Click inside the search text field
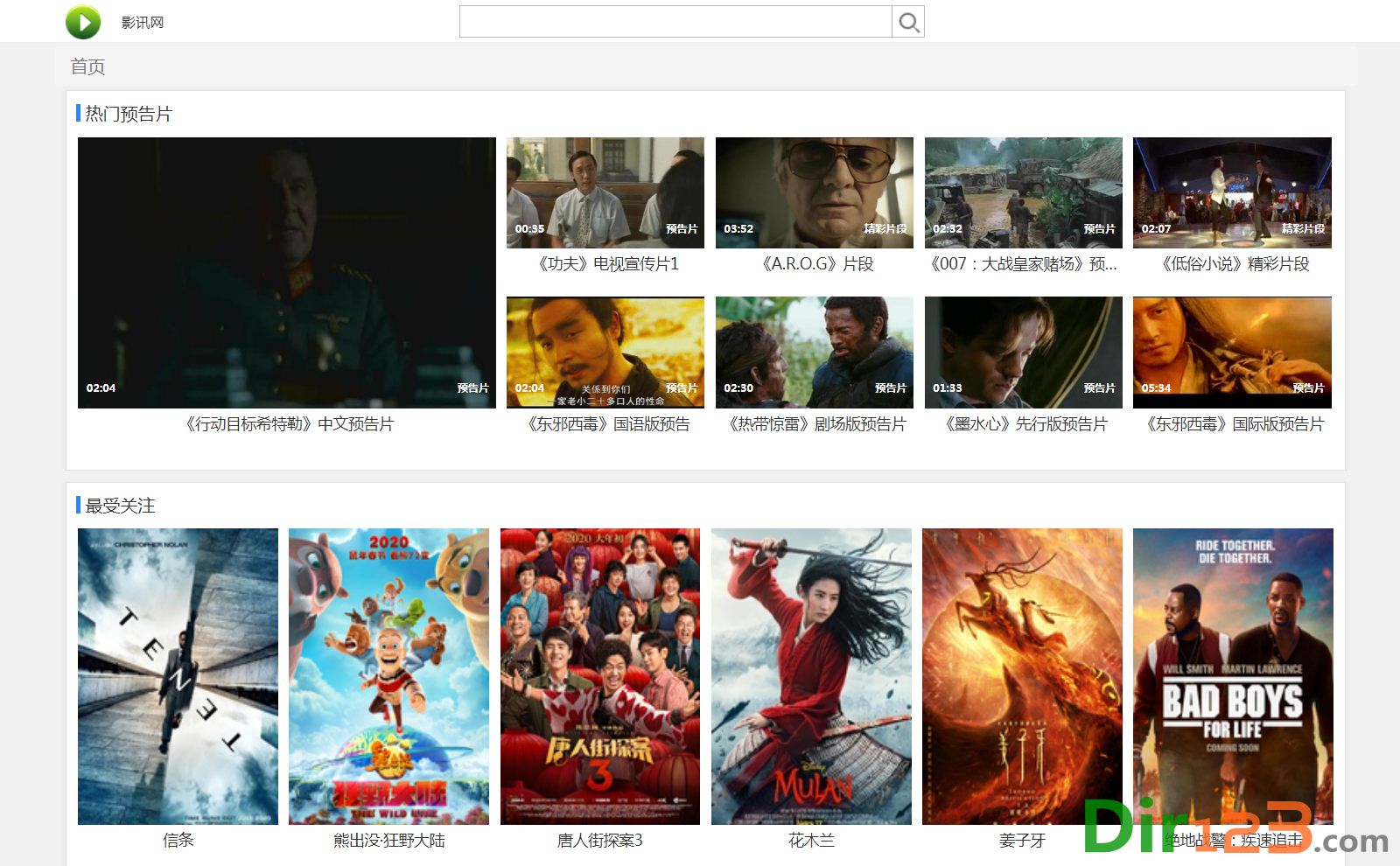The width and height of the screenshot is (1400, 866). 675,23
